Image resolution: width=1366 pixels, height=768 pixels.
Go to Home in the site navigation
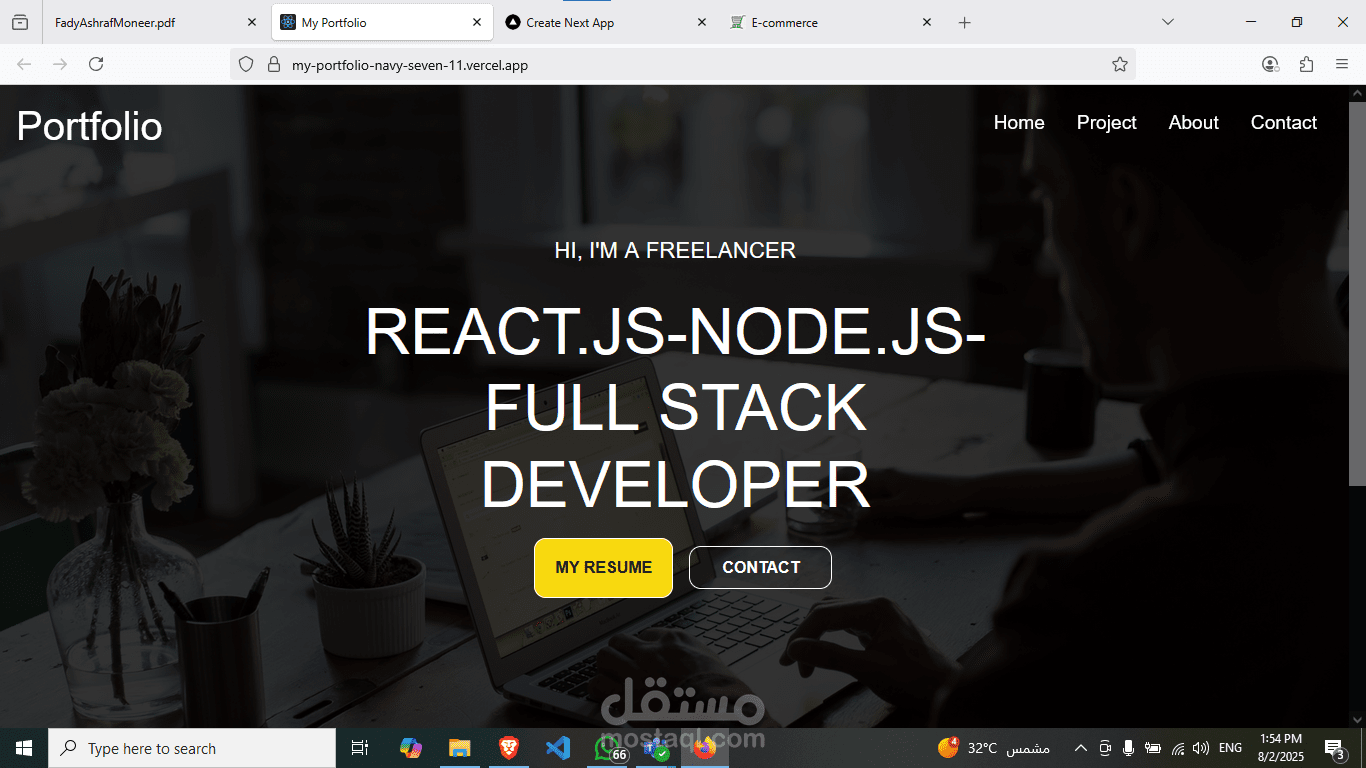[1019, 122]
